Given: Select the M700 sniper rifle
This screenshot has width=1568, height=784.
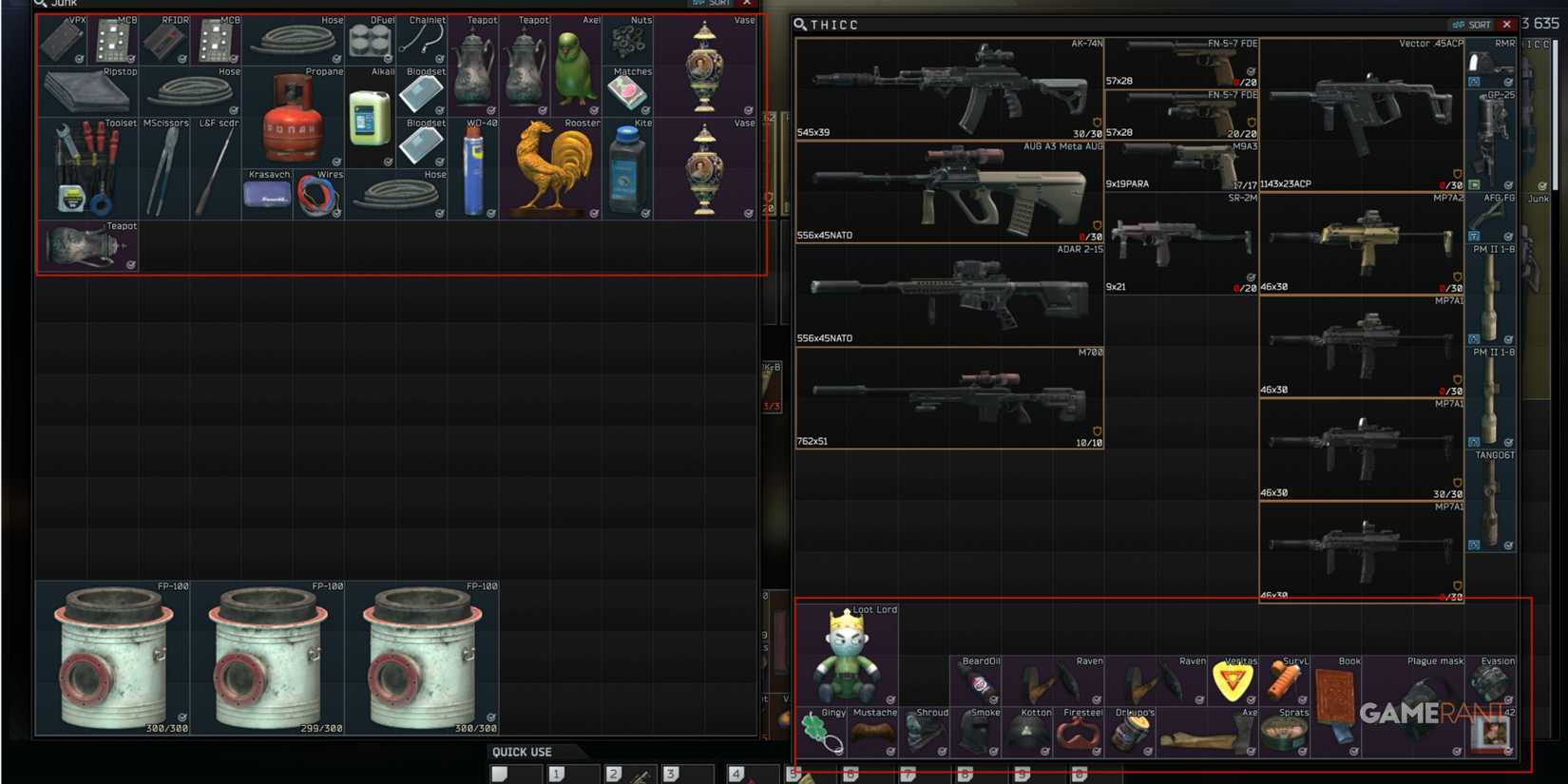Looking at the screenshot, I should [948, 397].
